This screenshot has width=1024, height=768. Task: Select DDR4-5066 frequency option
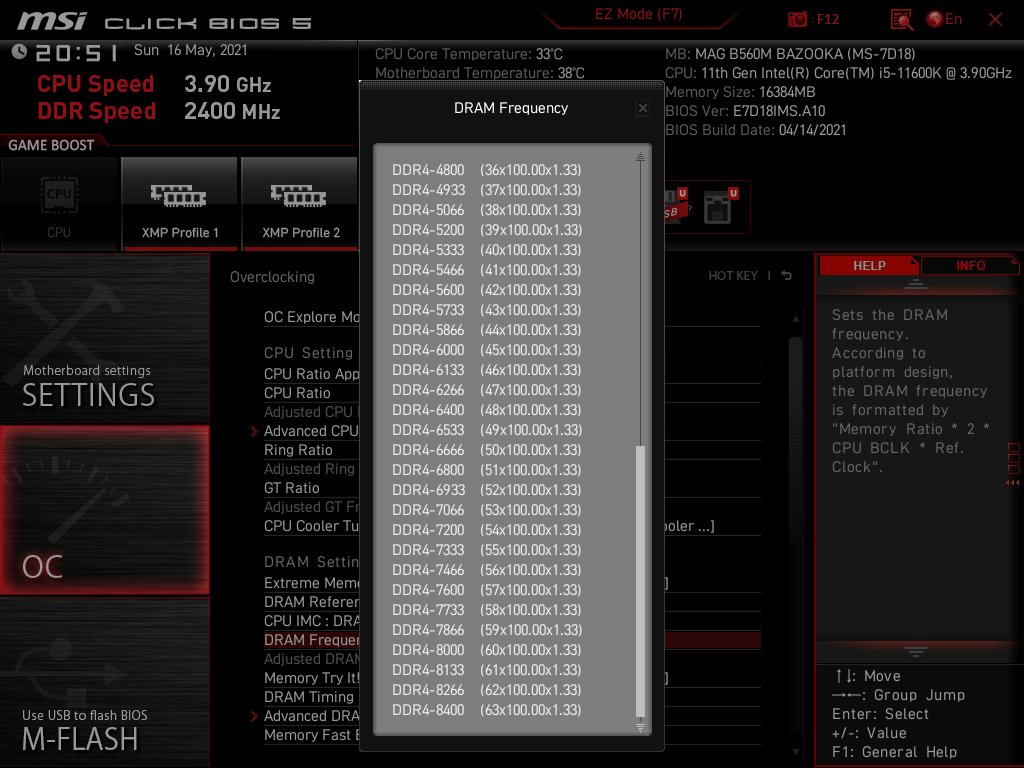click(x=487, y=210)
